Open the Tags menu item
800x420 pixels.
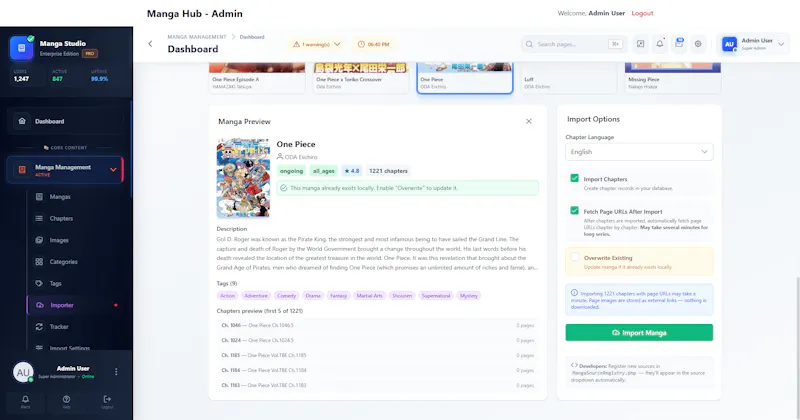76,283
